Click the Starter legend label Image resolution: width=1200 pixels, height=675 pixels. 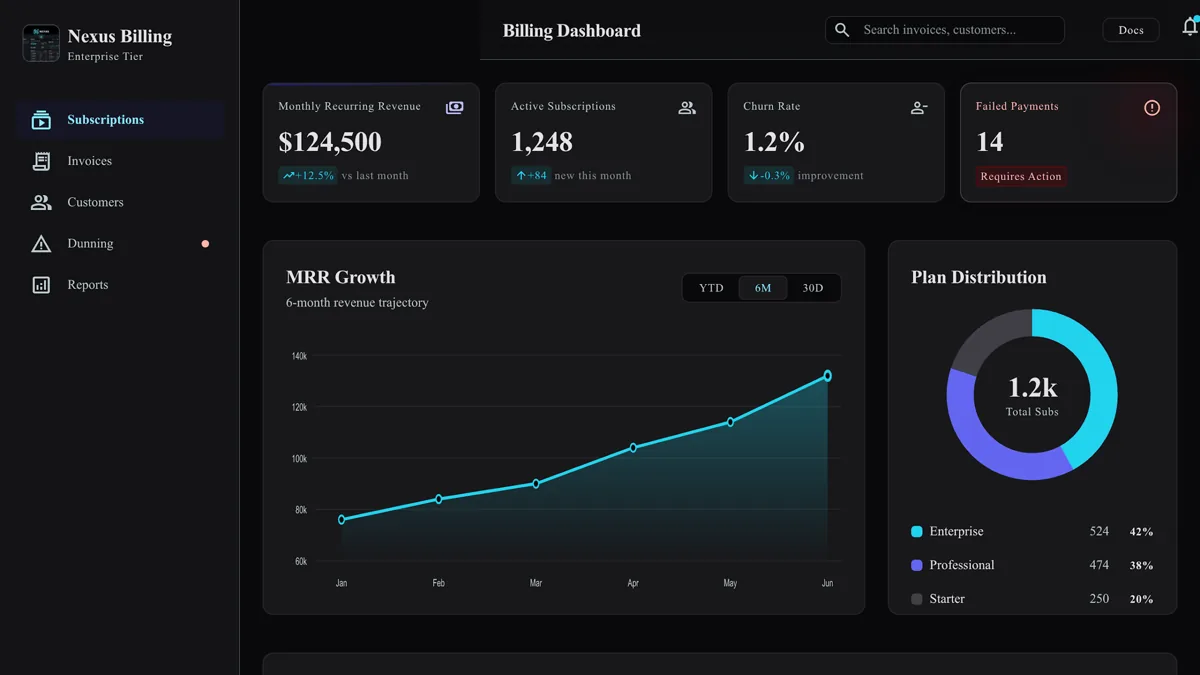(947, 599)
